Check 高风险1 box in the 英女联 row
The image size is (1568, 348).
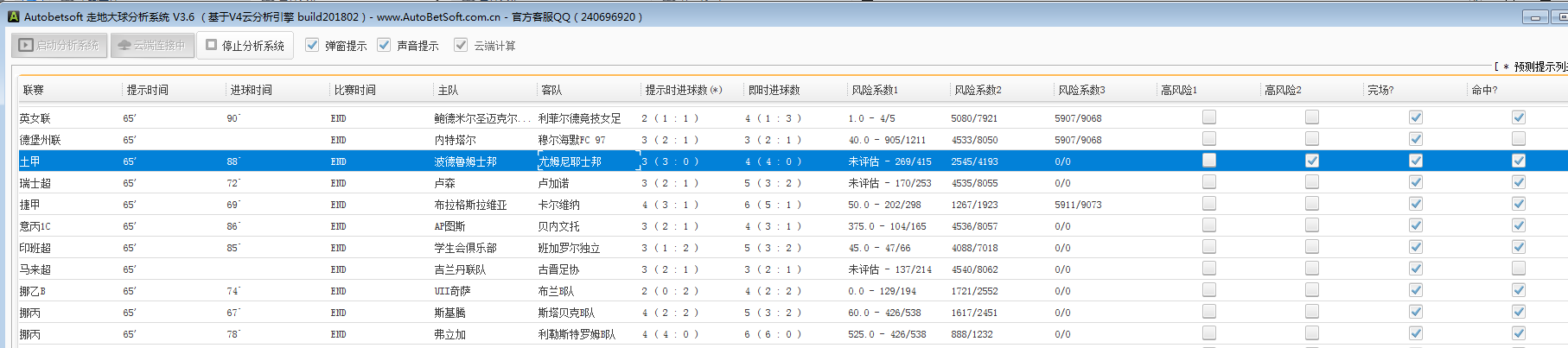[x=1209, y=117]
